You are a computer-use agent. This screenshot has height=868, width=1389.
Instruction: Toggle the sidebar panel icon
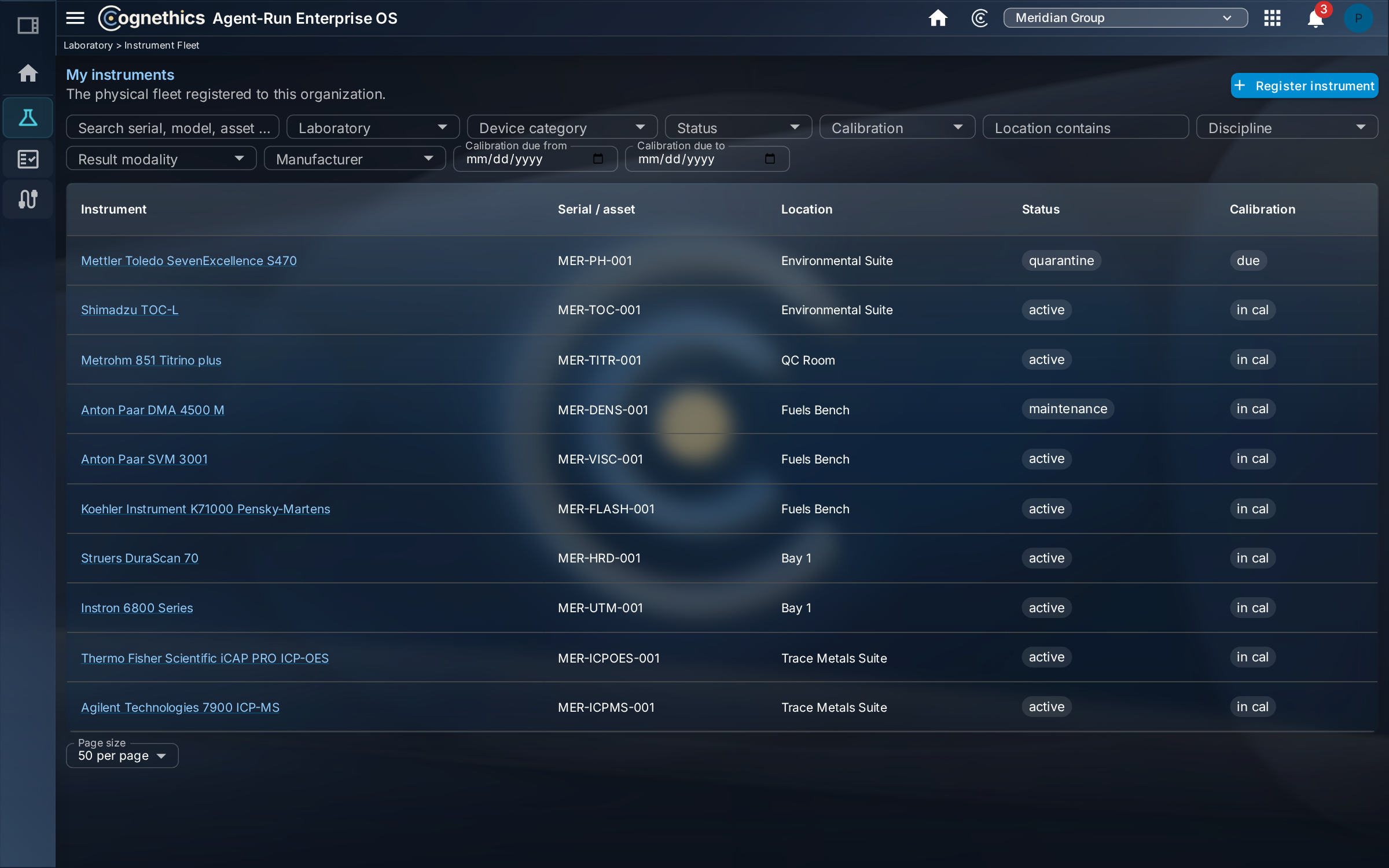[x=28, y=25]
